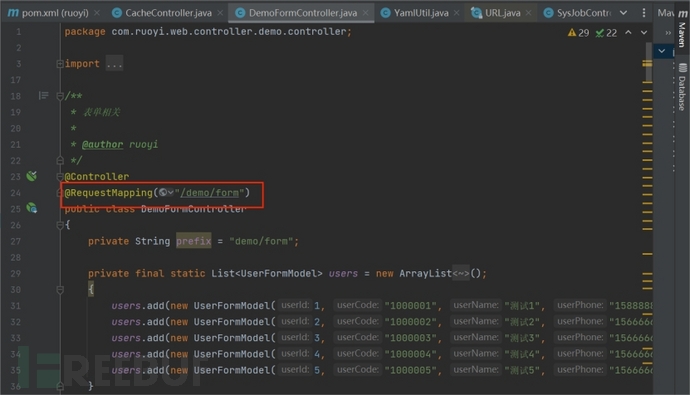Collapse static initializer block at line 30

(x=60, y=290)
